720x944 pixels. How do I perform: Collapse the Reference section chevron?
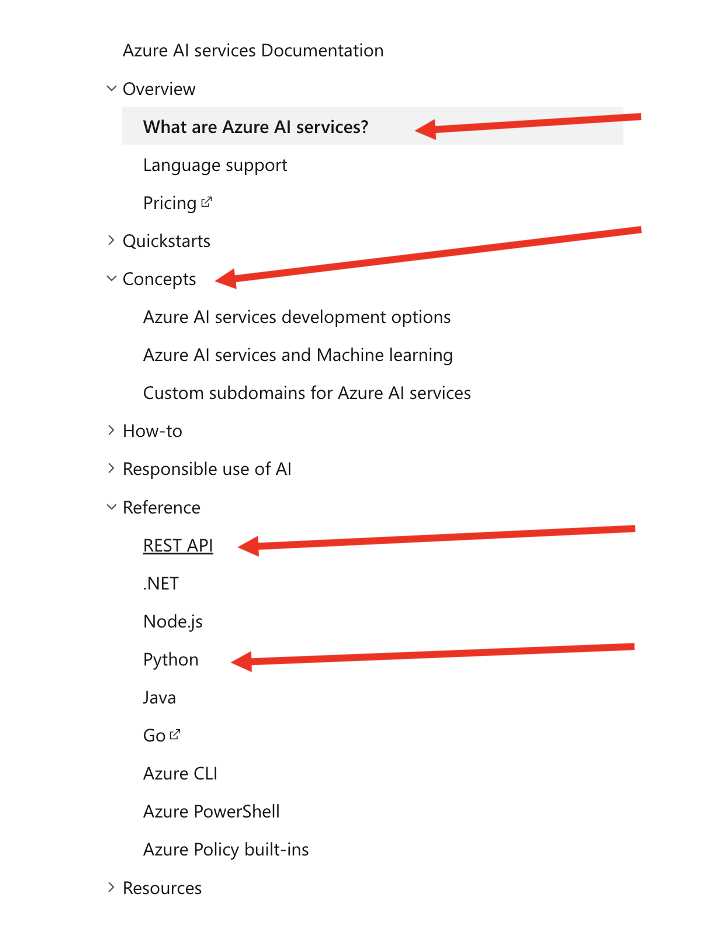[x=111, y=507]
